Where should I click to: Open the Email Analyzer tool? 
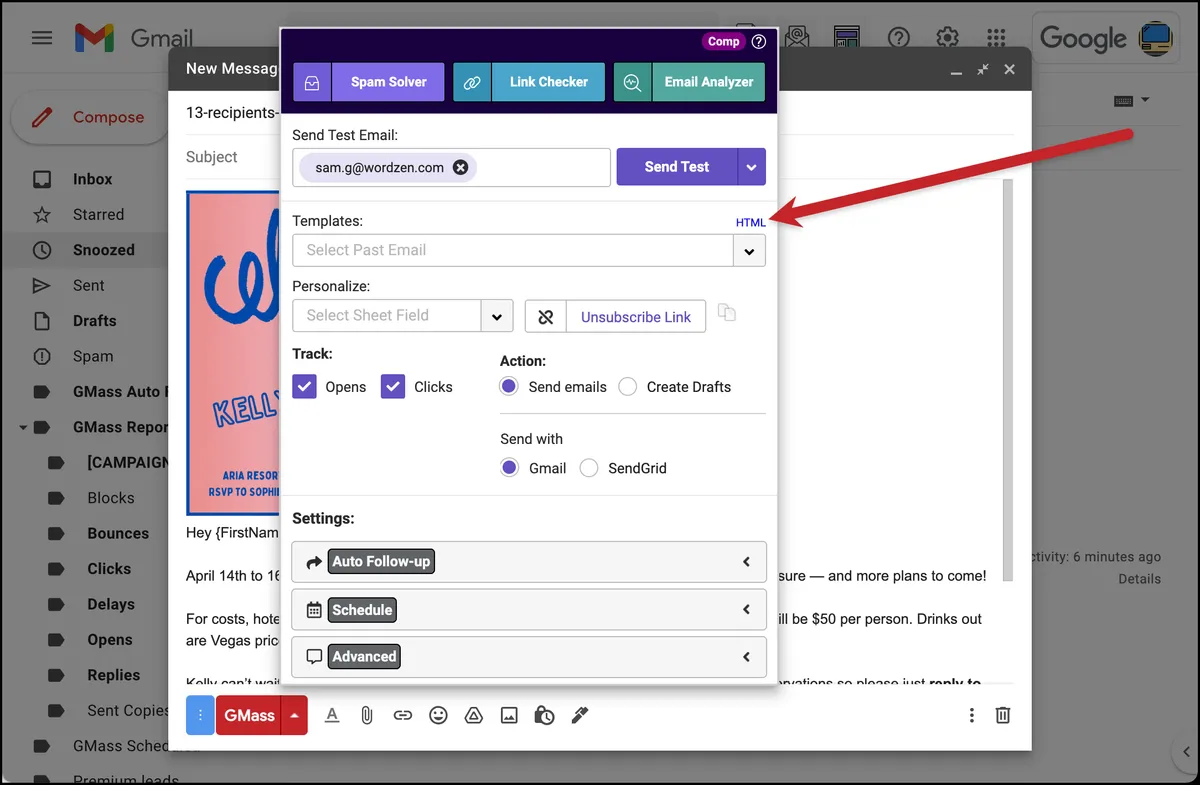point(689,82)
